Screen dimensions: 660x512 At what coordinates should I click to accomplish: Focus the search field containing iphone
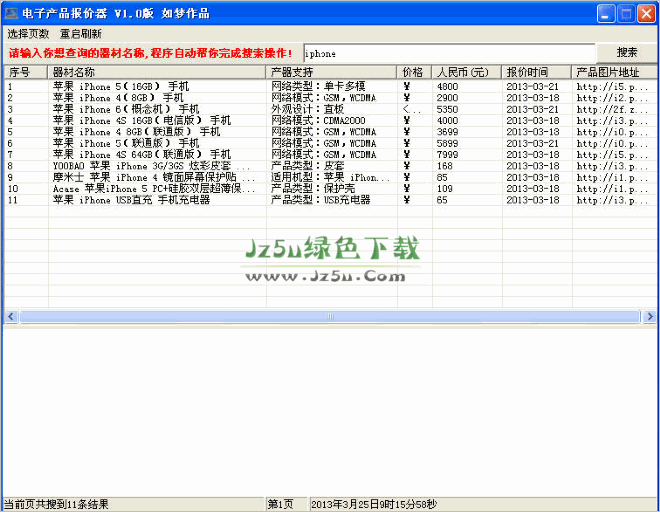point(449,53)
